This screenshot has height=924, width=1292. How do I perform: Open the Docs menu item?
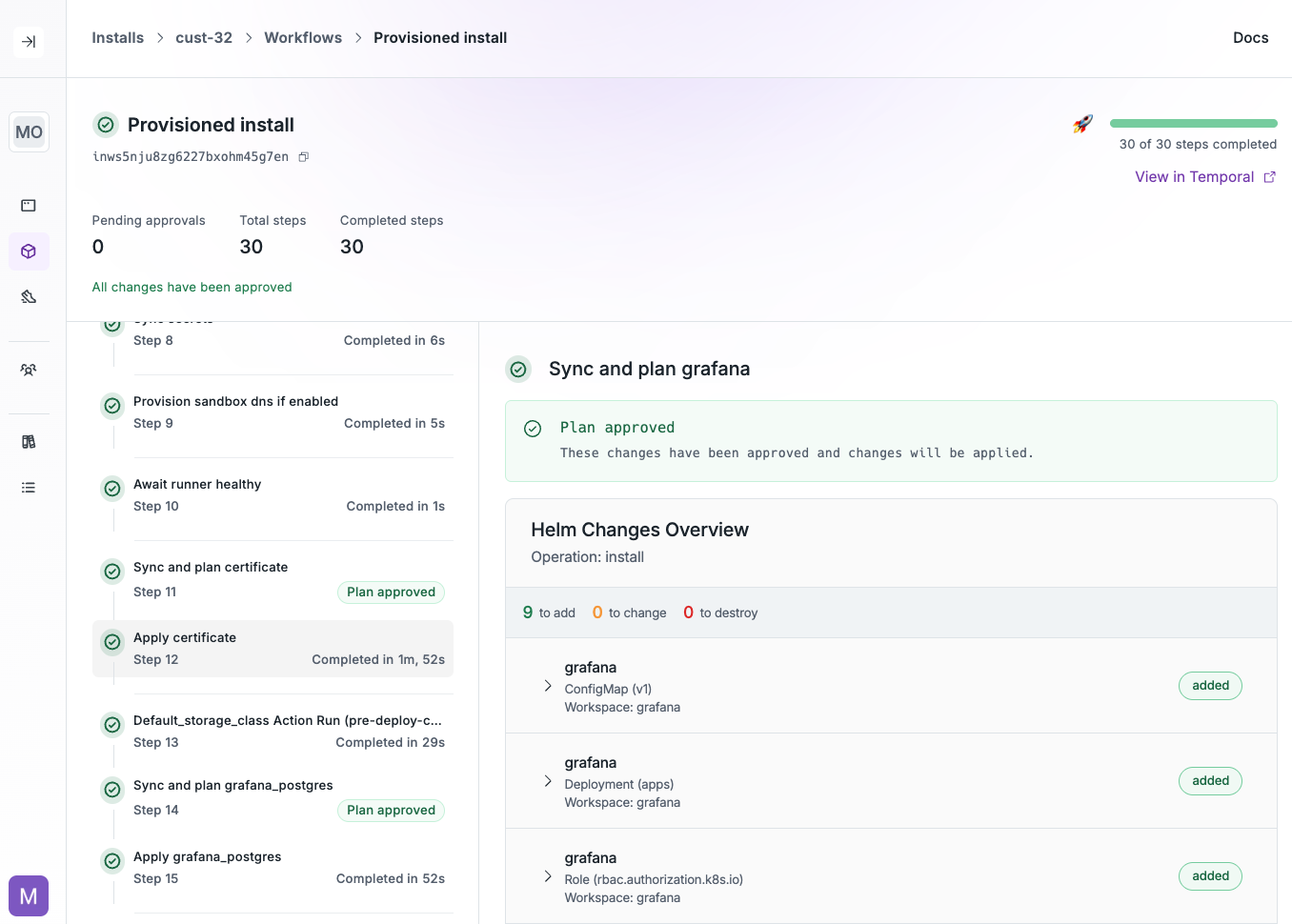[x=1250, y=37]
